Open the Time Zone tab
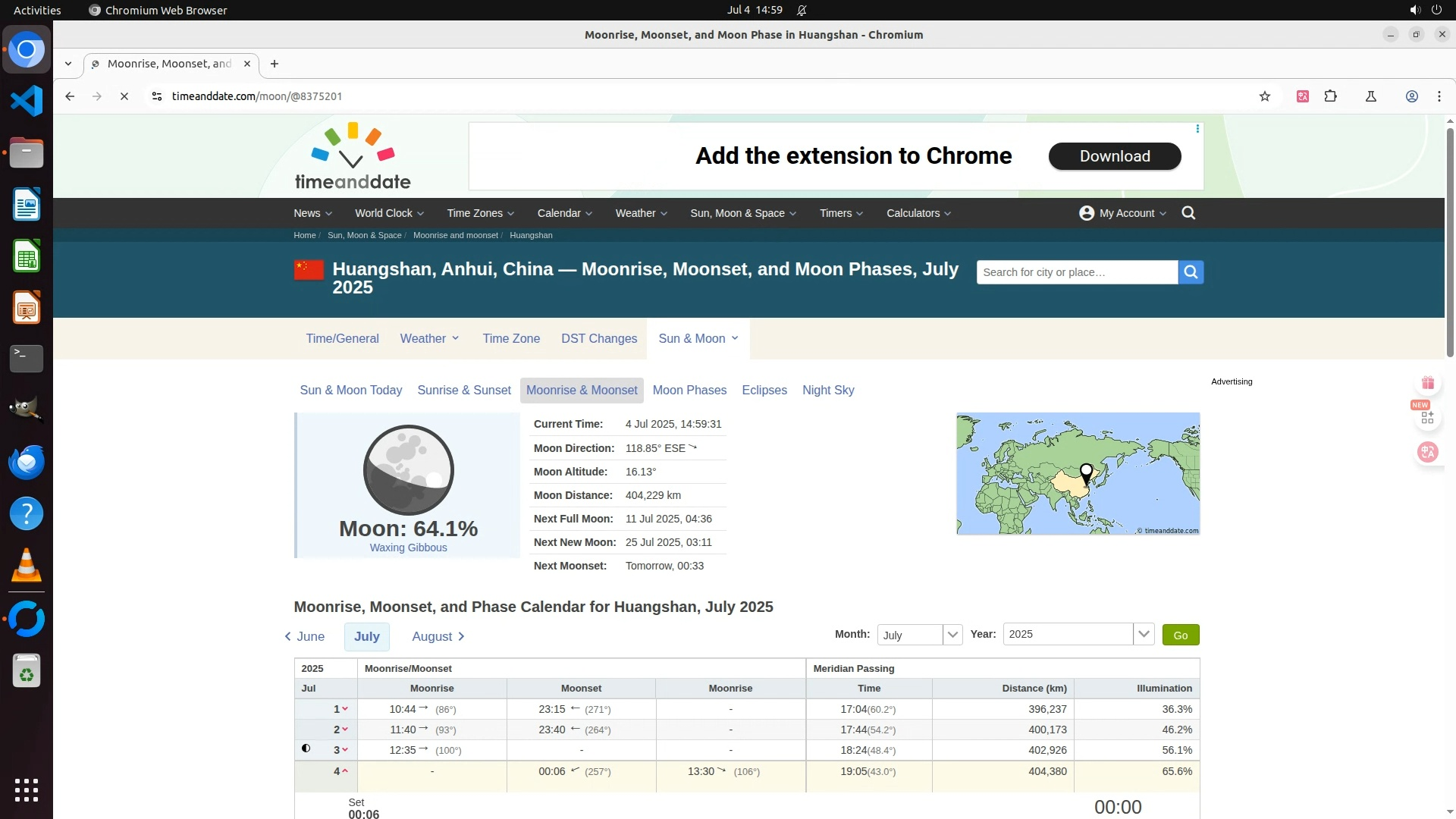The height and width of the screenshot is (819, 1456). [511, 338]
